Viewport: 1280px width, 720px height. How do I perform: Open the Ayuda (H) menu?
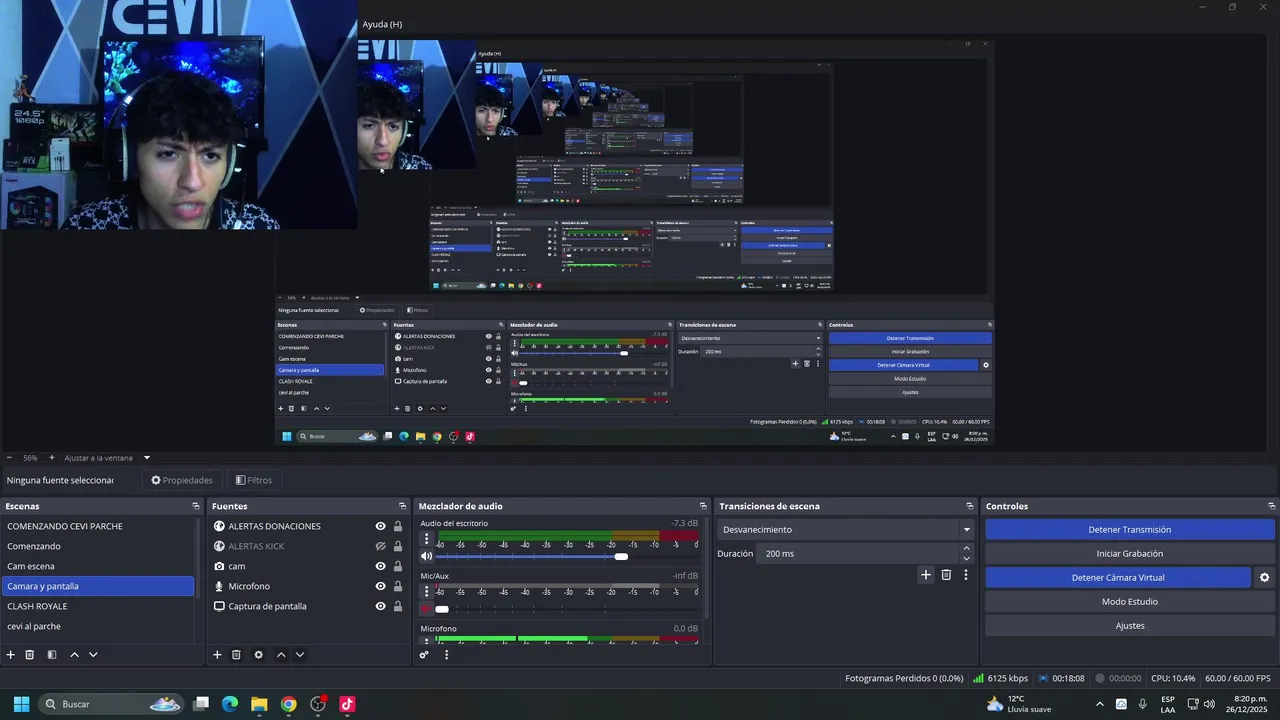click(x=382, y=24)
